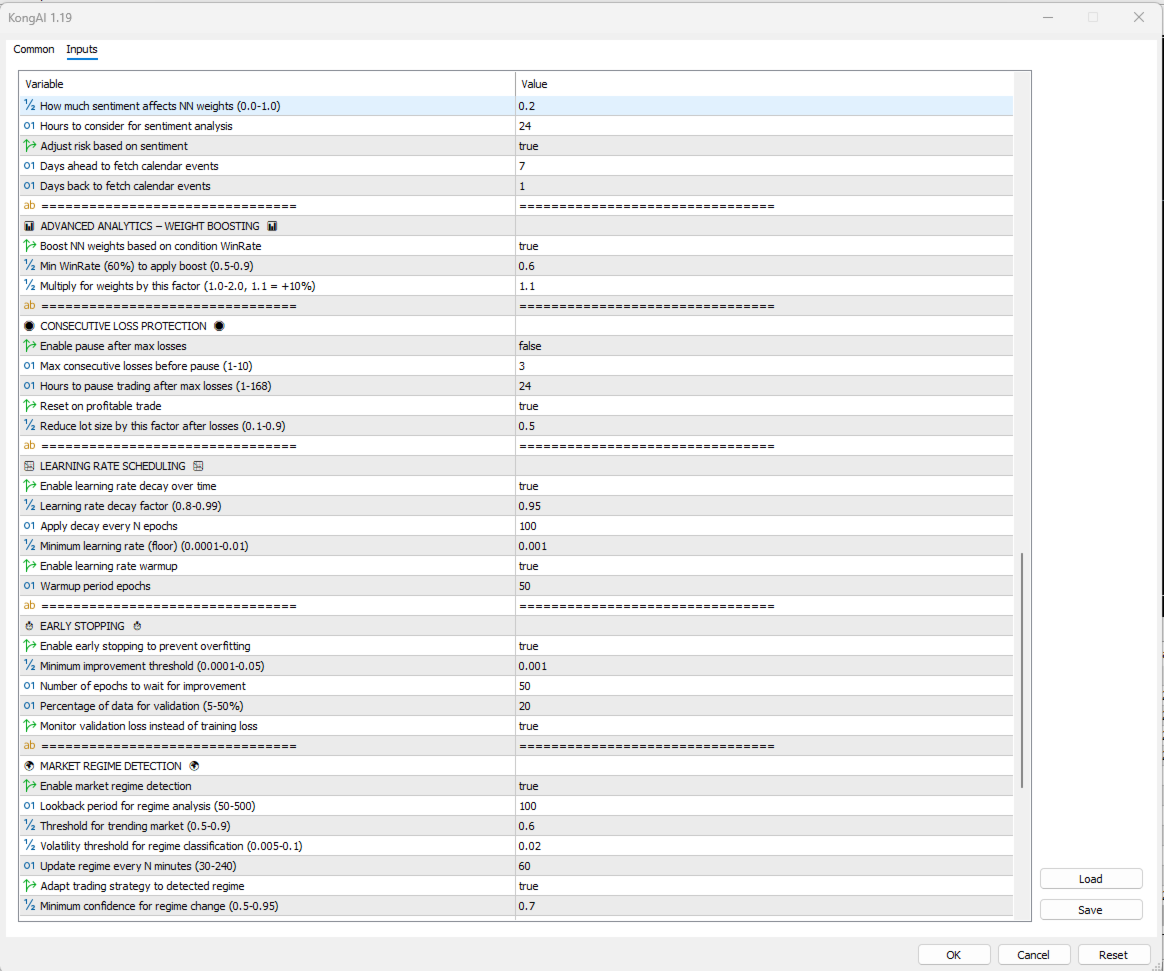Click the double icon beside Min WinRate to apply boost
The image size is (1164, 971).
point(29,266)
